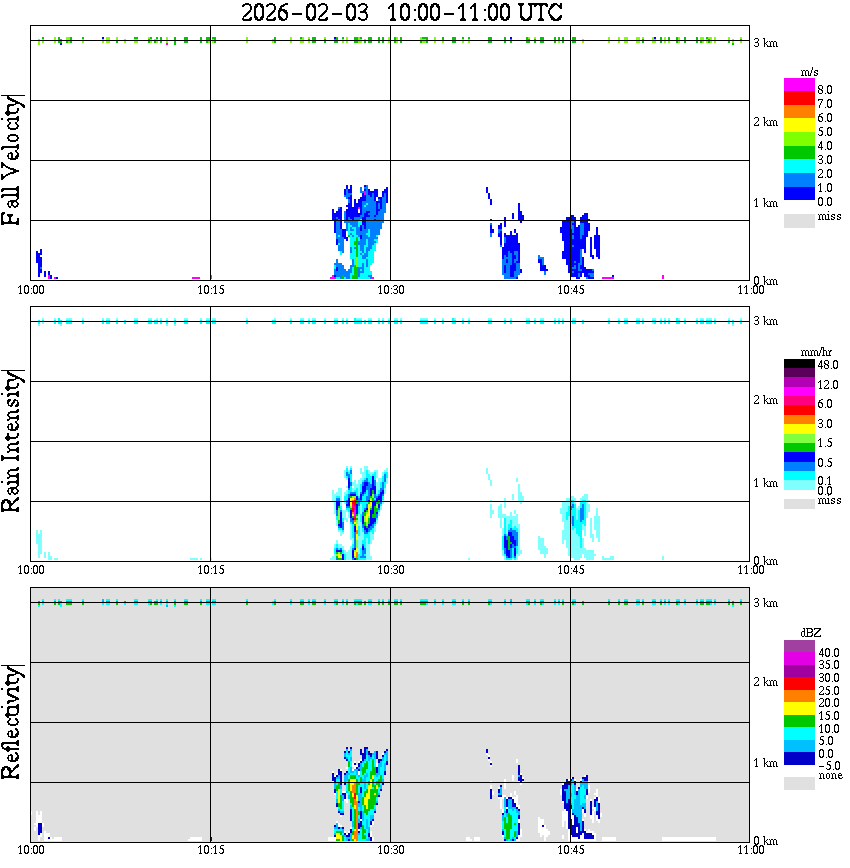The width and height of the screenshot is (850, 868).
Task: Click the '-5.0' value in dBZ legend
Action: pyautogui.click(x=829, y=766)
